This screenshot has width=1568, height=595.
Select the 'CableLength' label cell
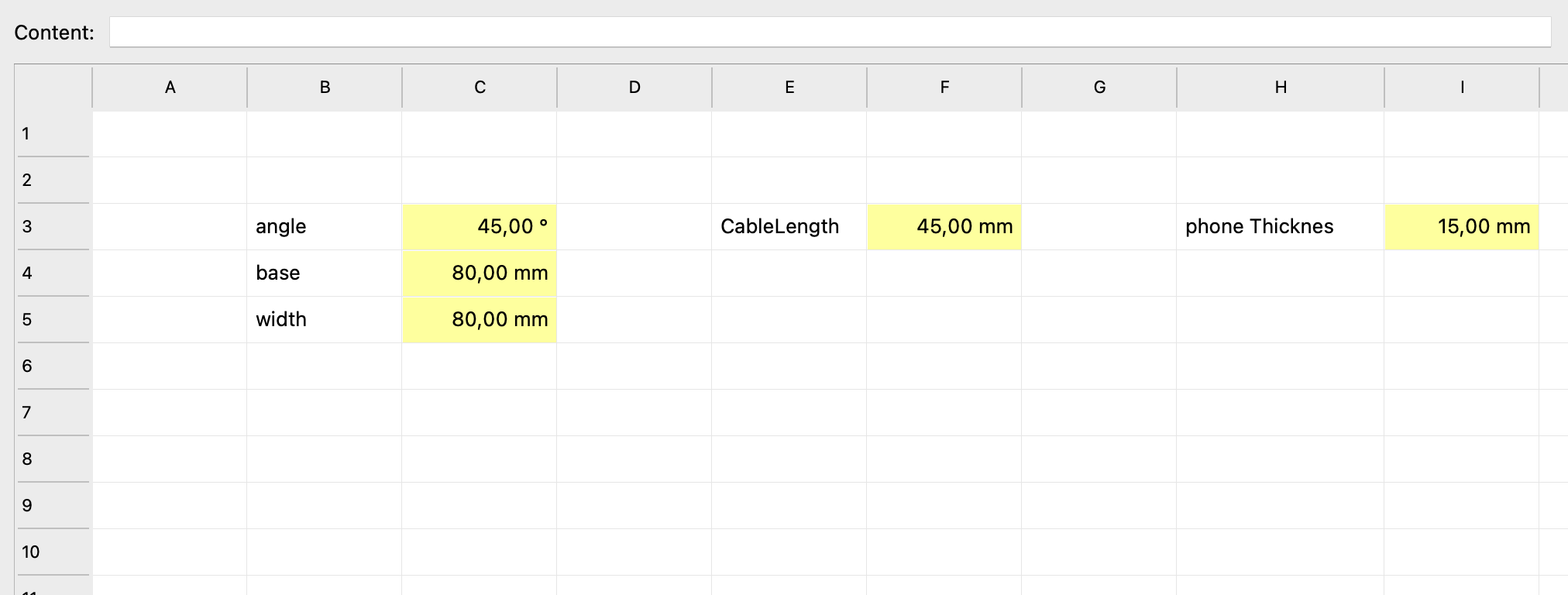[x=789, y=226]
